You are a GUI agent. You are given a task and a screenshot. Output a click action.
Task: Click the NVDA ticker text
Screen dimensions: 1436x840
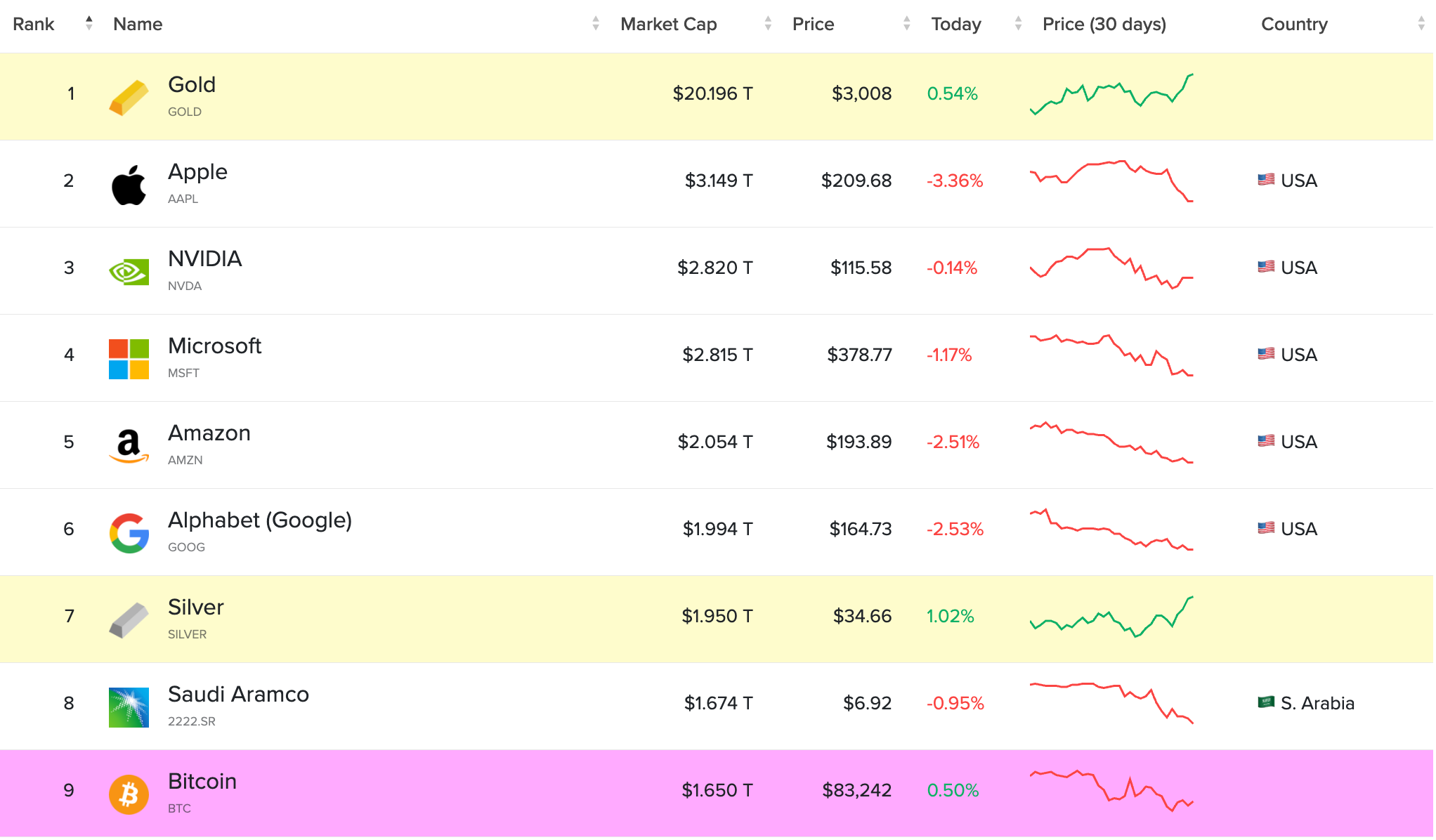click(185, 286)
